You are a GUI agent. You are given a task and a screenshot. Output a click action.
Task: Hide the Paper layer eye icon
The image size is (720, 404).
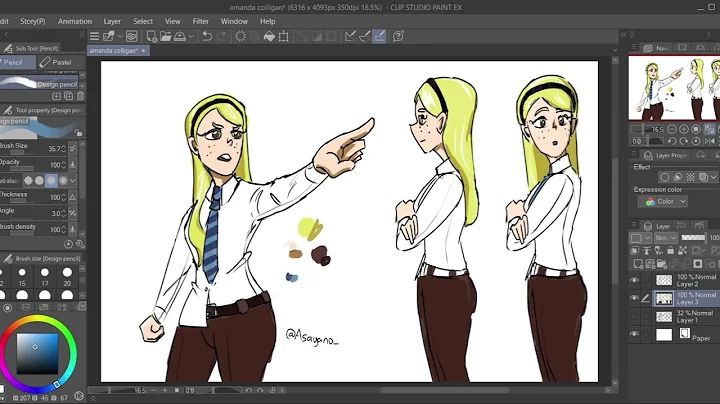(x=634, y=334)
